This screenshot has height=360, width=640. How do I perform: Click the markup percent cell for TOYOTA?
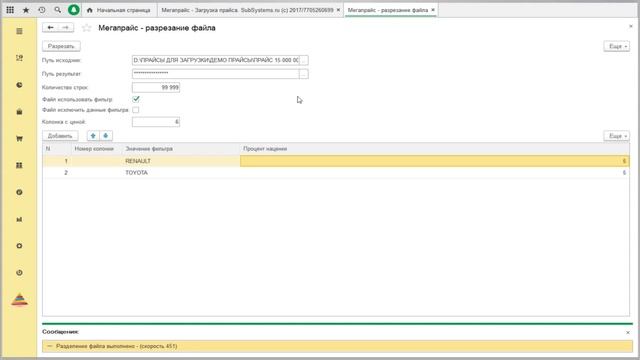pos(435,173)
